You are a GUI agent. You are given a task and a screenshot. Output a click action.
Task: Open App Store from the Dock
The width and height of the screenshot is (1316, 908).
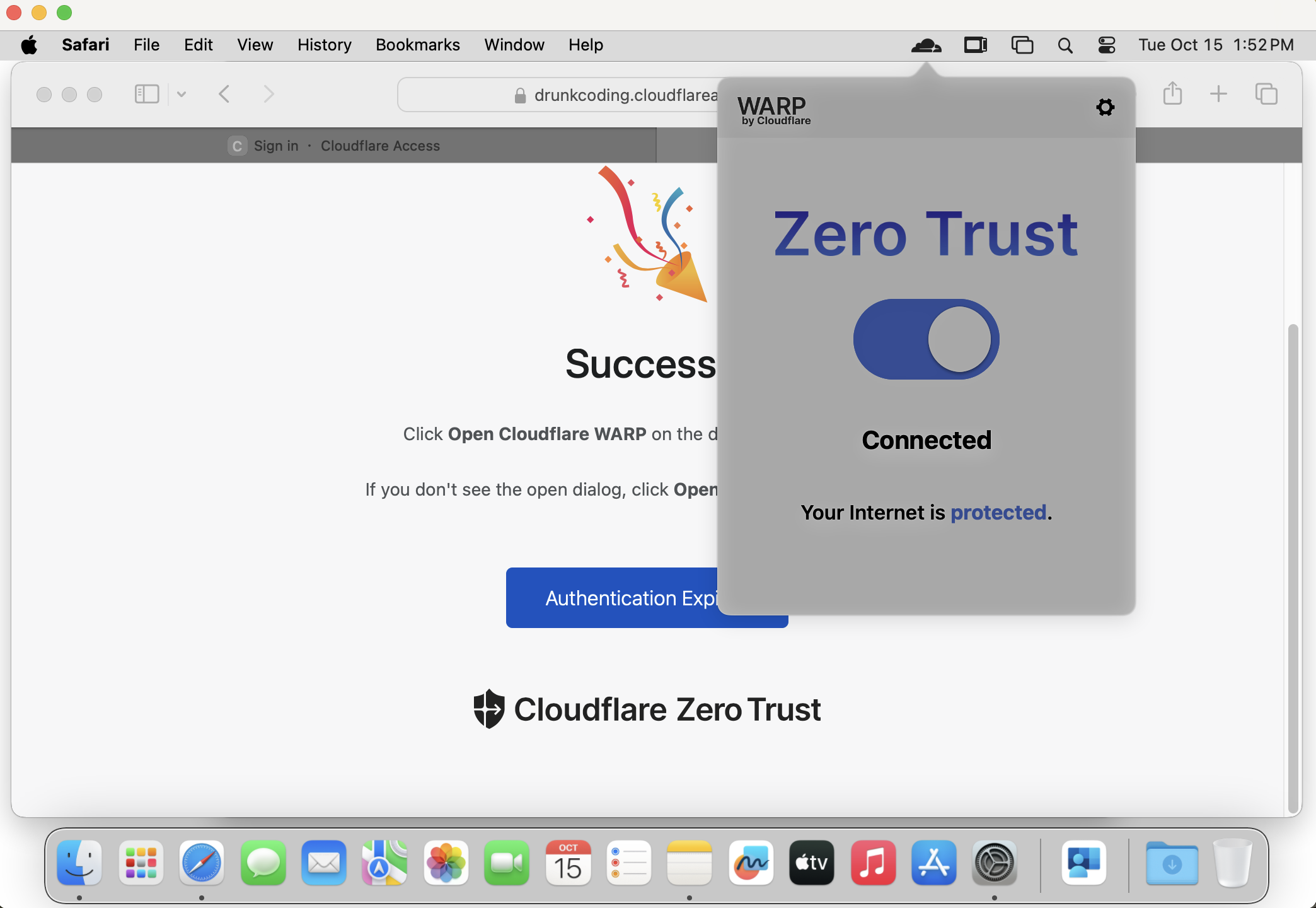tap(933, 863)
